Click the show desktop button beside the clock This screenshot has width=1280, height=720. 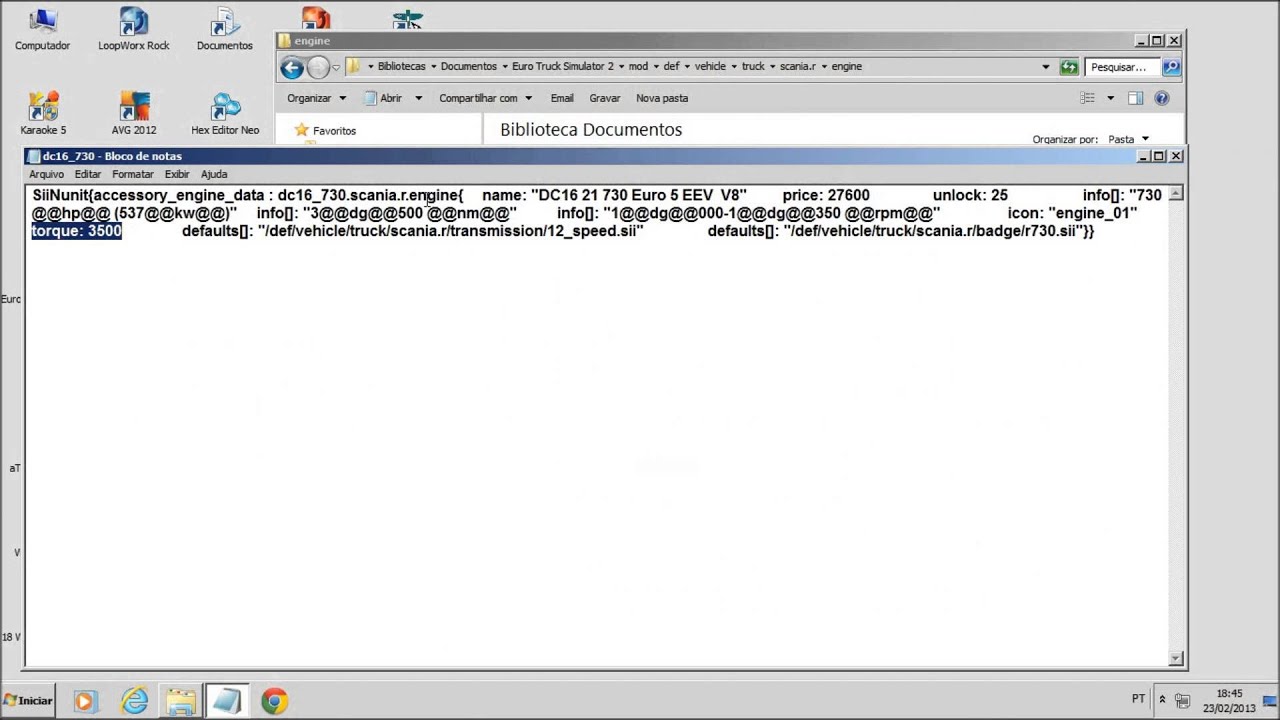coord(1272,701)
